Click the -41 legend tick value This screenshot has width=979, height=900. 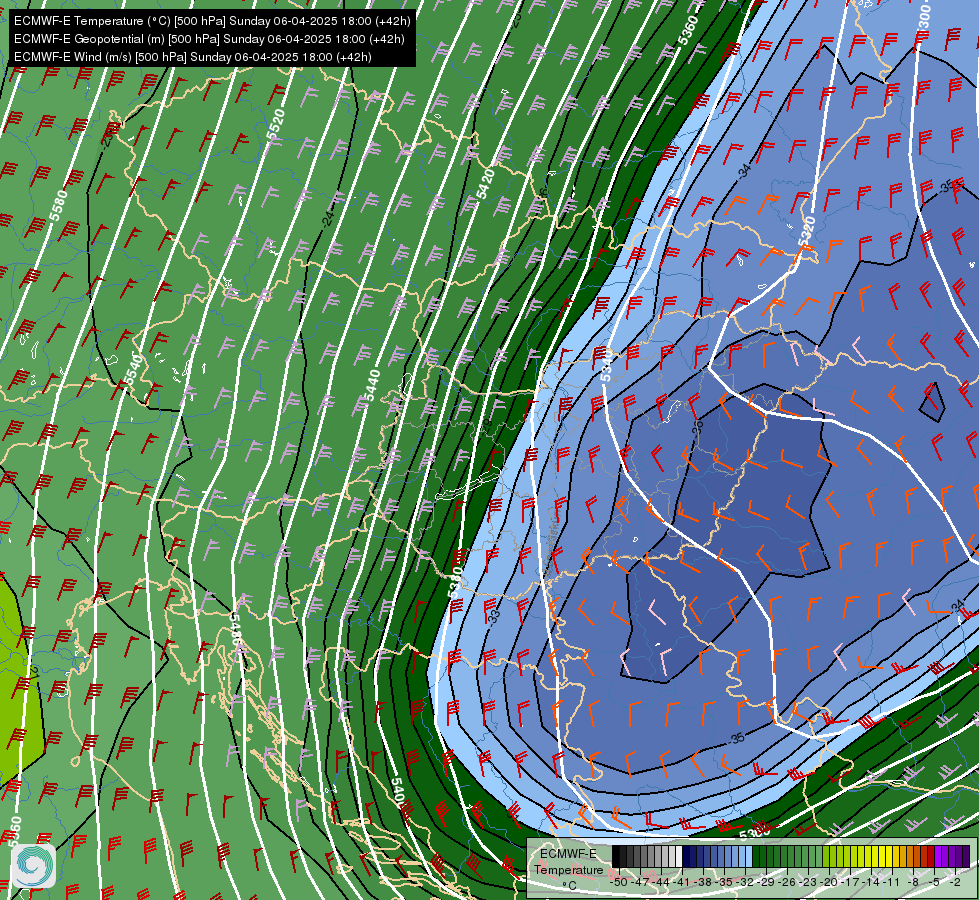(681, 883)
